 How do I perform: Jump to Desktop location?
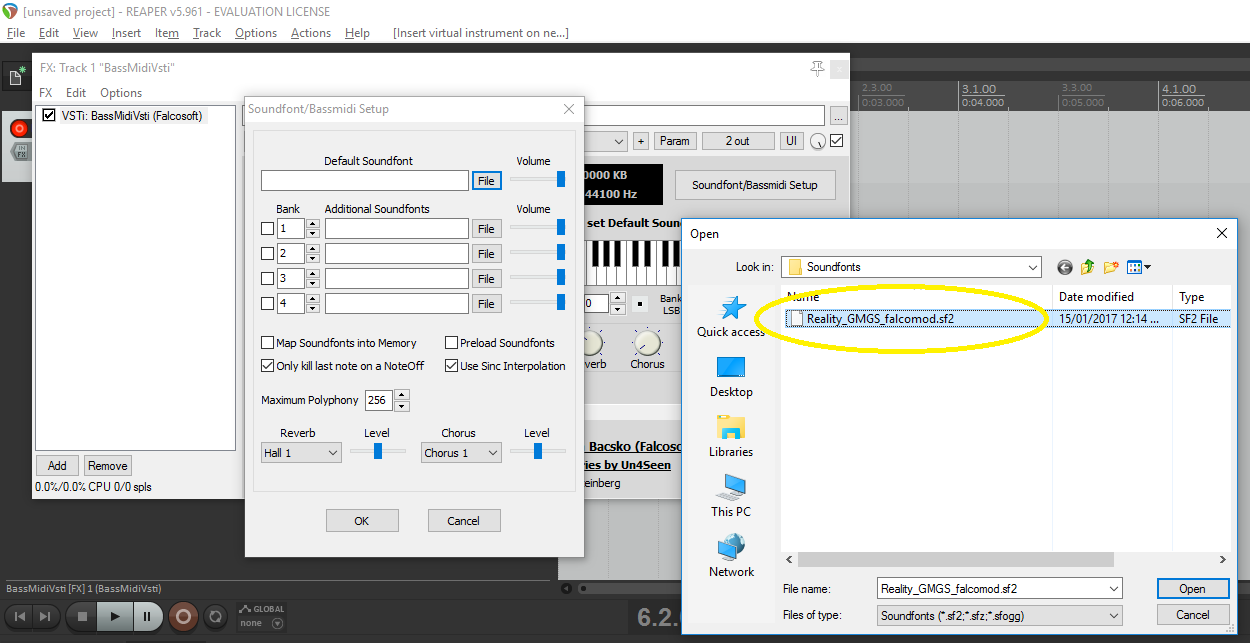tap(731, 377)
